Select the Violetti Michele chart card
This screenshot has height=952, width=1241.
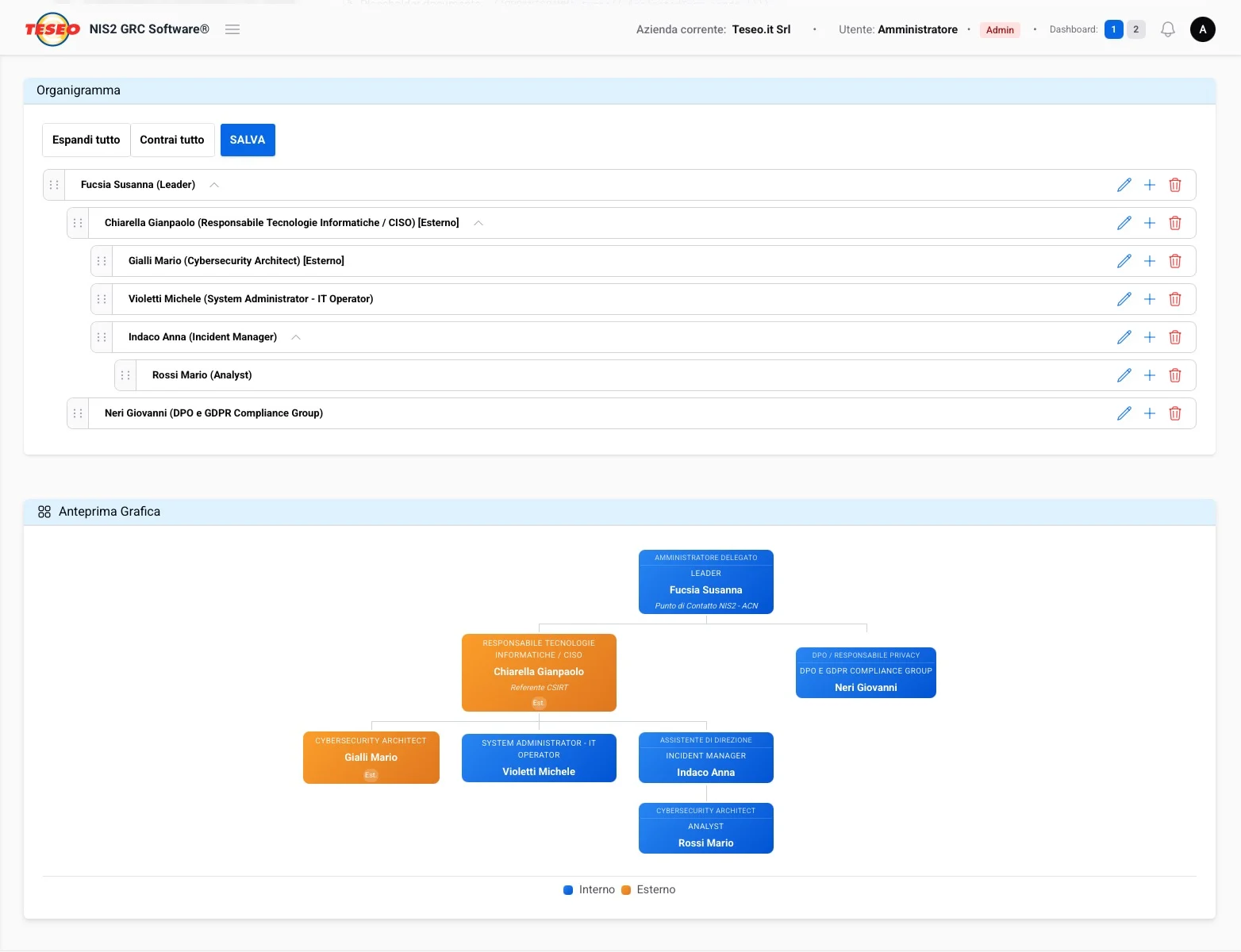[x=539, y=758]
